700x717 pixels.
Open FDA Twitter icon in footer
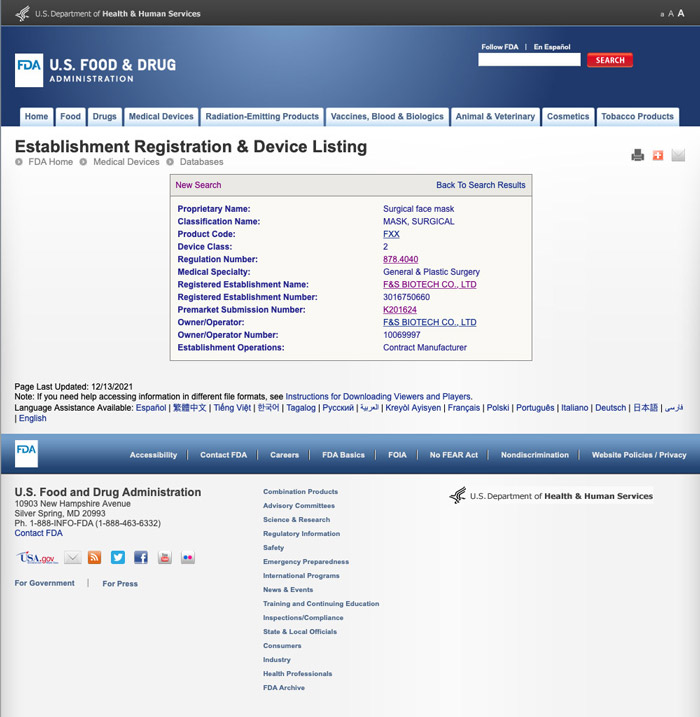pyautogui.click(x=118, y=557)
